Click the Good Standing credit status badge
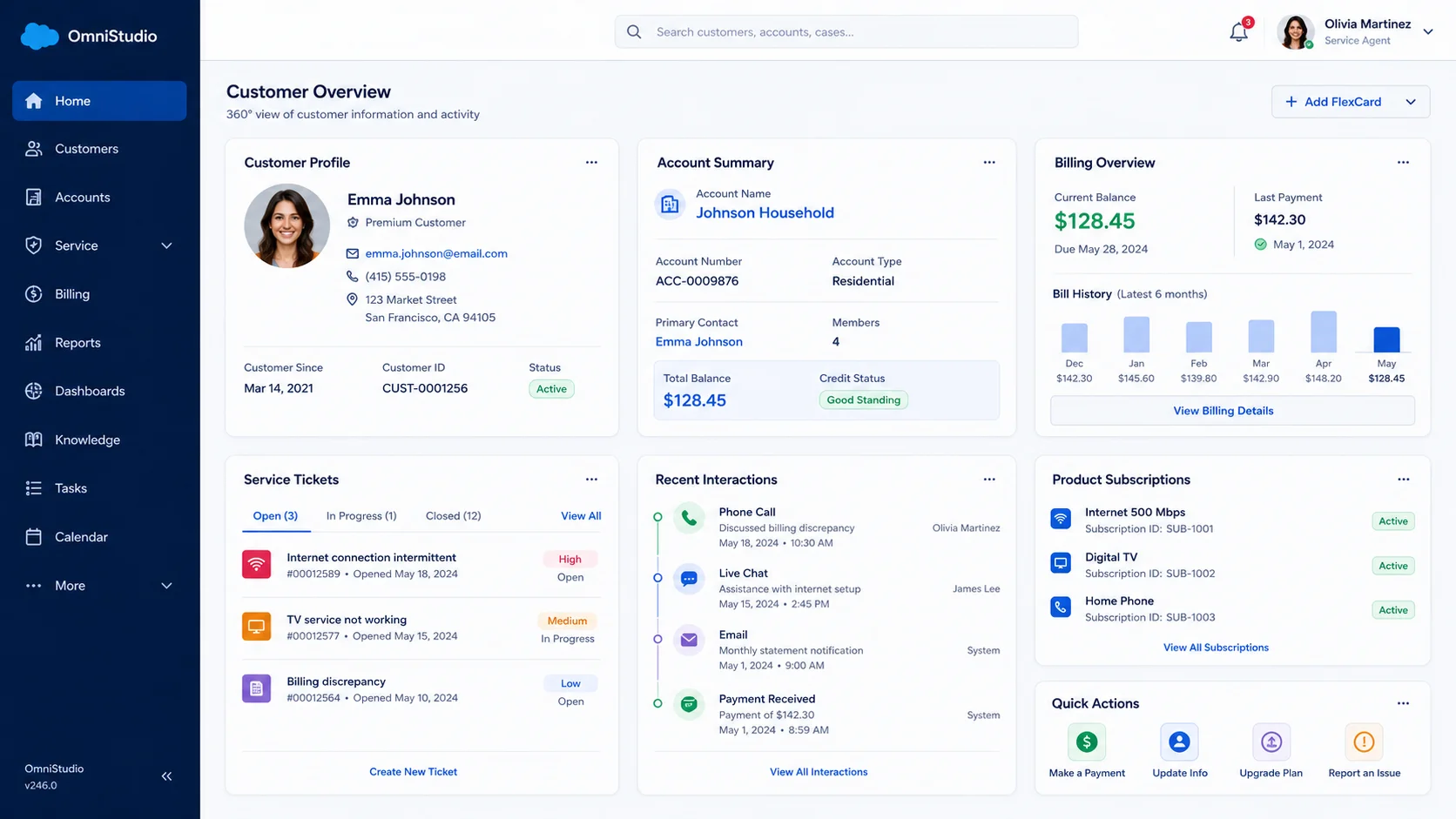The width and height of the screenshot is (1456, 819). (864, 400)
